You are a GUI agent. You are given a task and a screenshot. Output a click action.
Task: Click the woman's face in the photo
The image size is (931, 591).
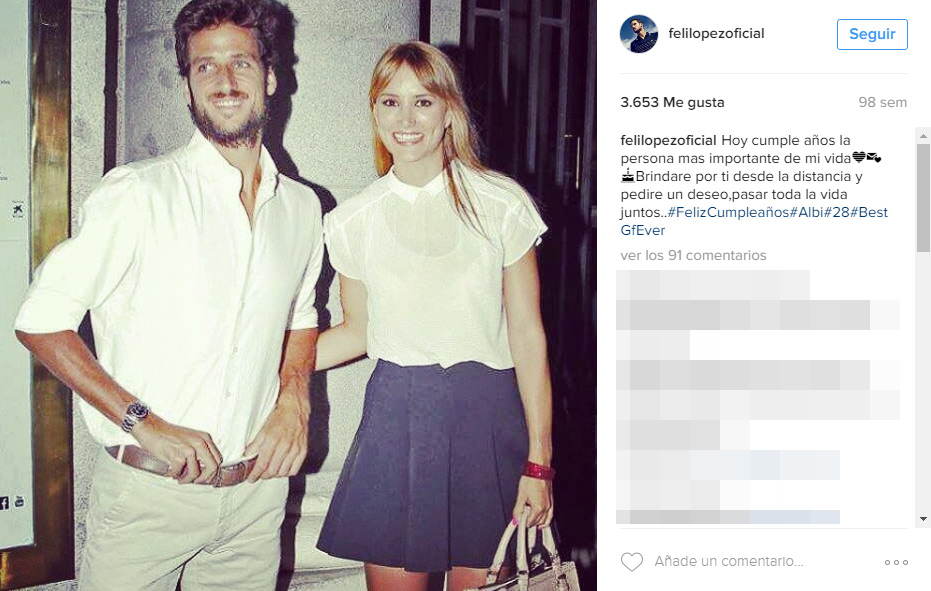410,119
